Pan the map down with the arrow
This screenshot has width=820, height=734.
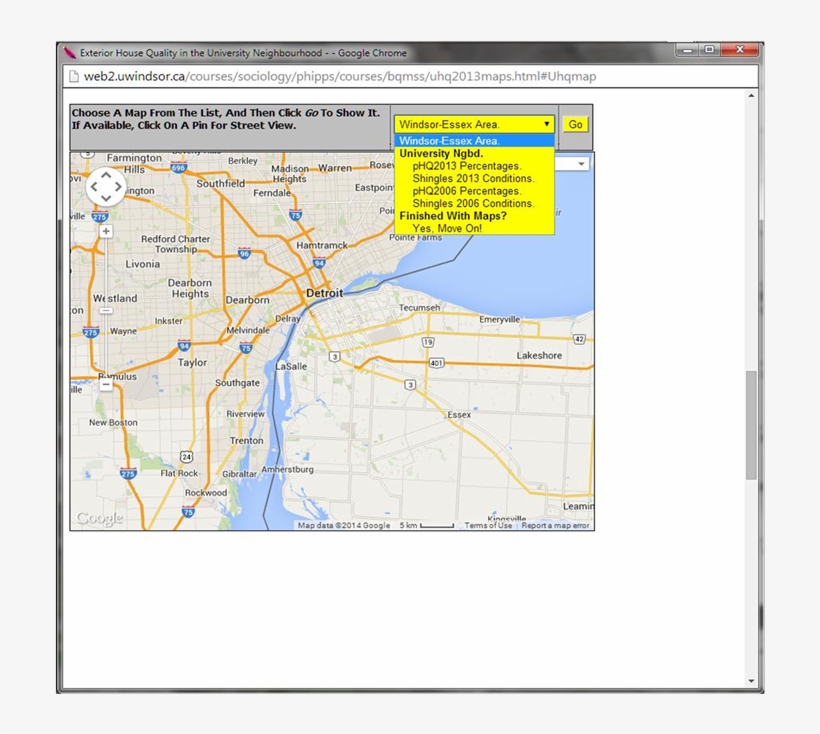106,198
